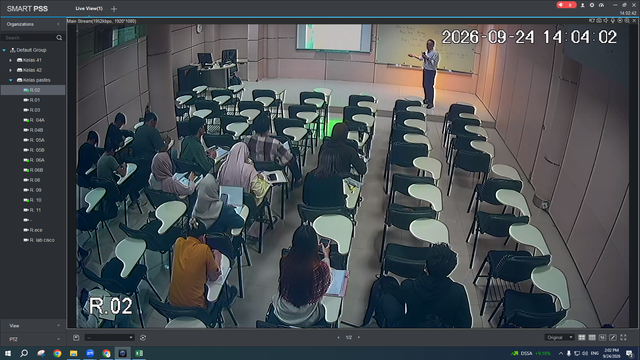Open Windows Start menu
Screen dimensions: 640x360
tap(8, 353)
